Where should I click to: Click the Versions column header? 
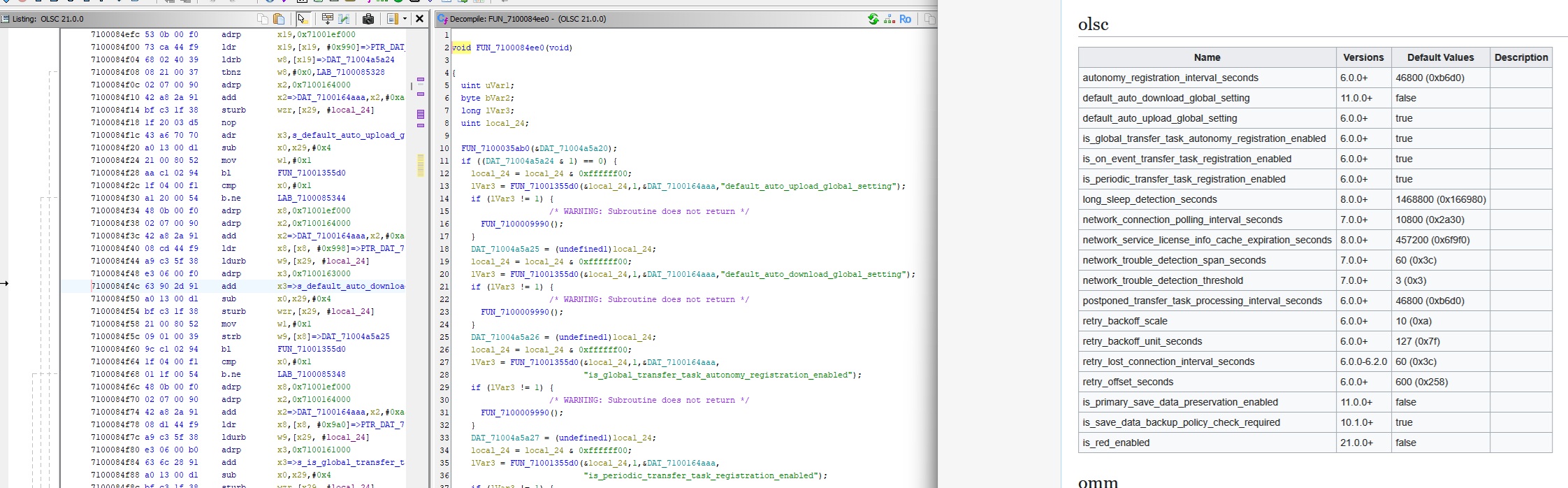[x=1363, y=57]
